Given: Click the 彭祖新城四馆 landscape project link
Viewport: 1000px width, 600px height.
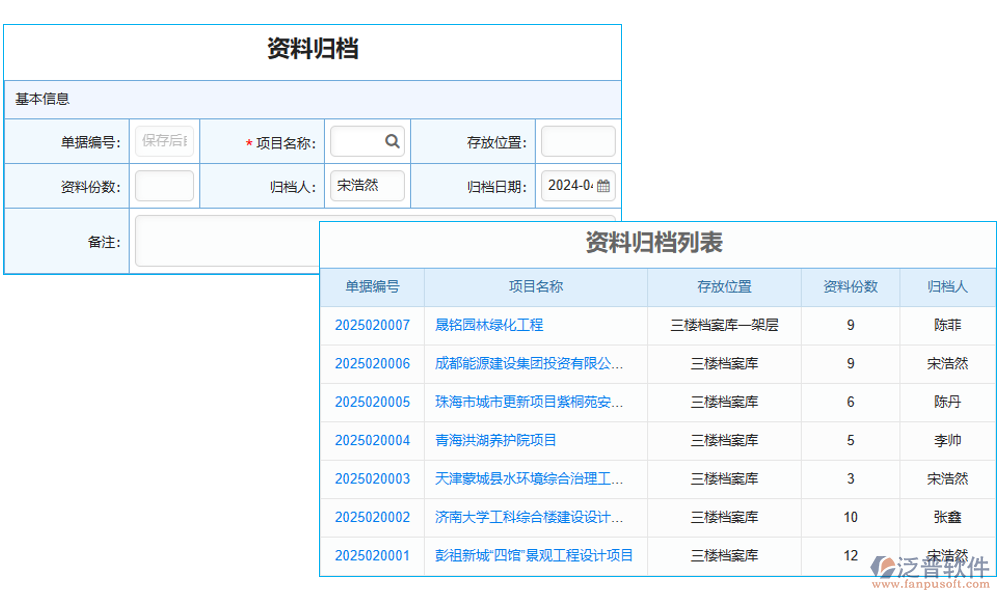Looking at the screenshot, I should [535, 556].
